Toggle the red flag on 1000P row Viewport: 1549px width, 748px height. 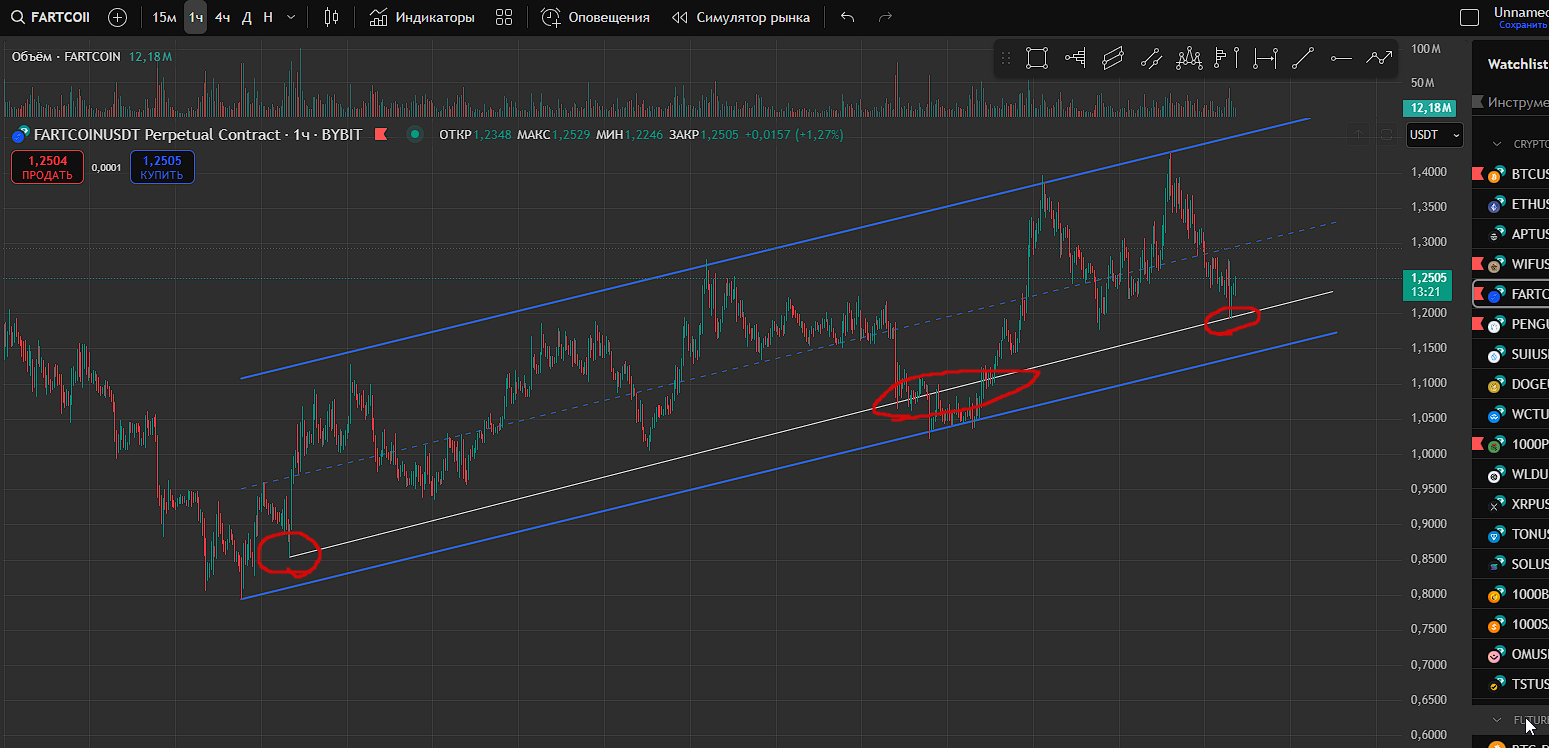click(1479, 444)
